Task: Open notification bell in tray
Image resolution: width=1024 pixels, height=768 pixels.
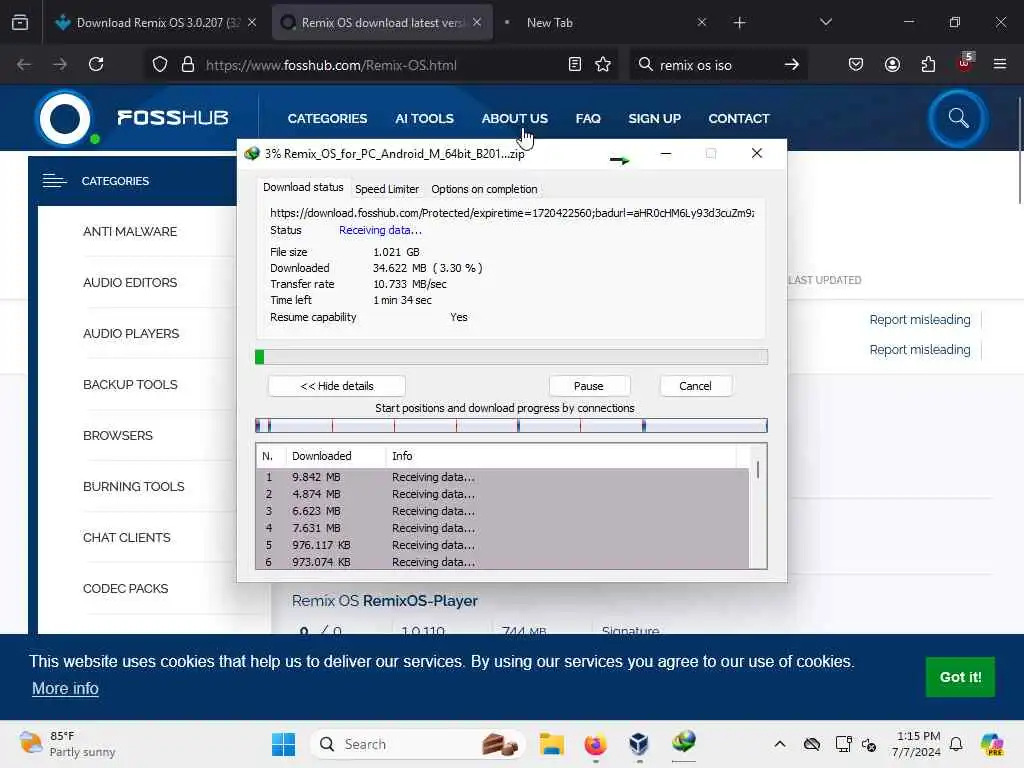Action: pos(956,744)
